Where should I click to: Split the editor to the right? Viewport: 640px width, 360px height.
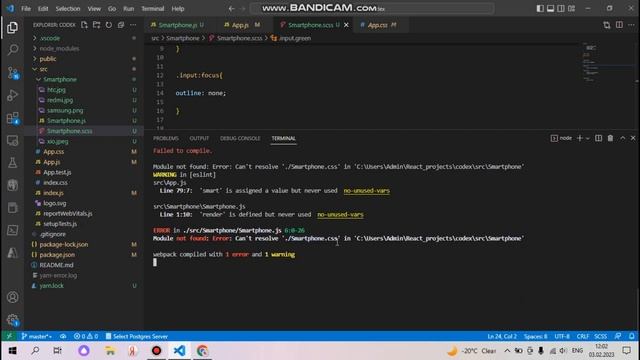[619, 25]
